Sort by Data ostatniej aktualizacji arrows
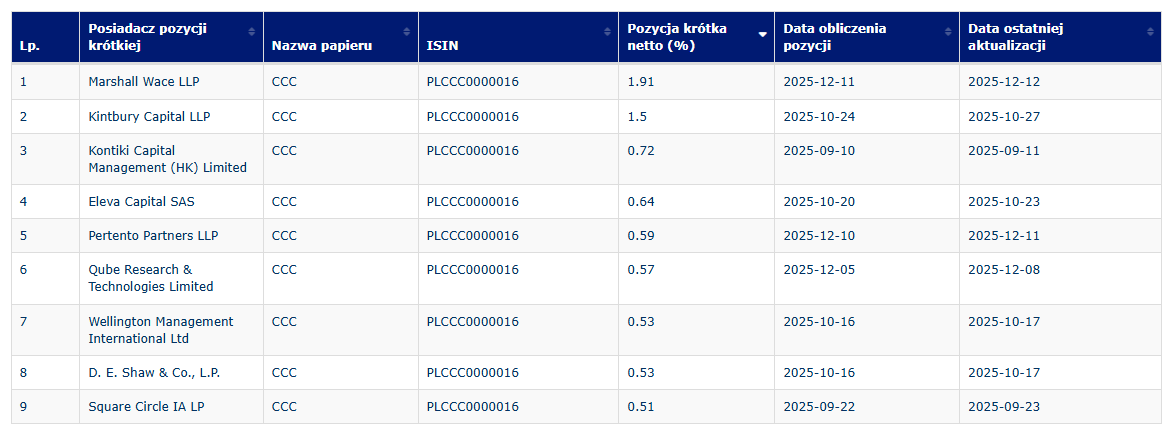 click(1151, 31)
